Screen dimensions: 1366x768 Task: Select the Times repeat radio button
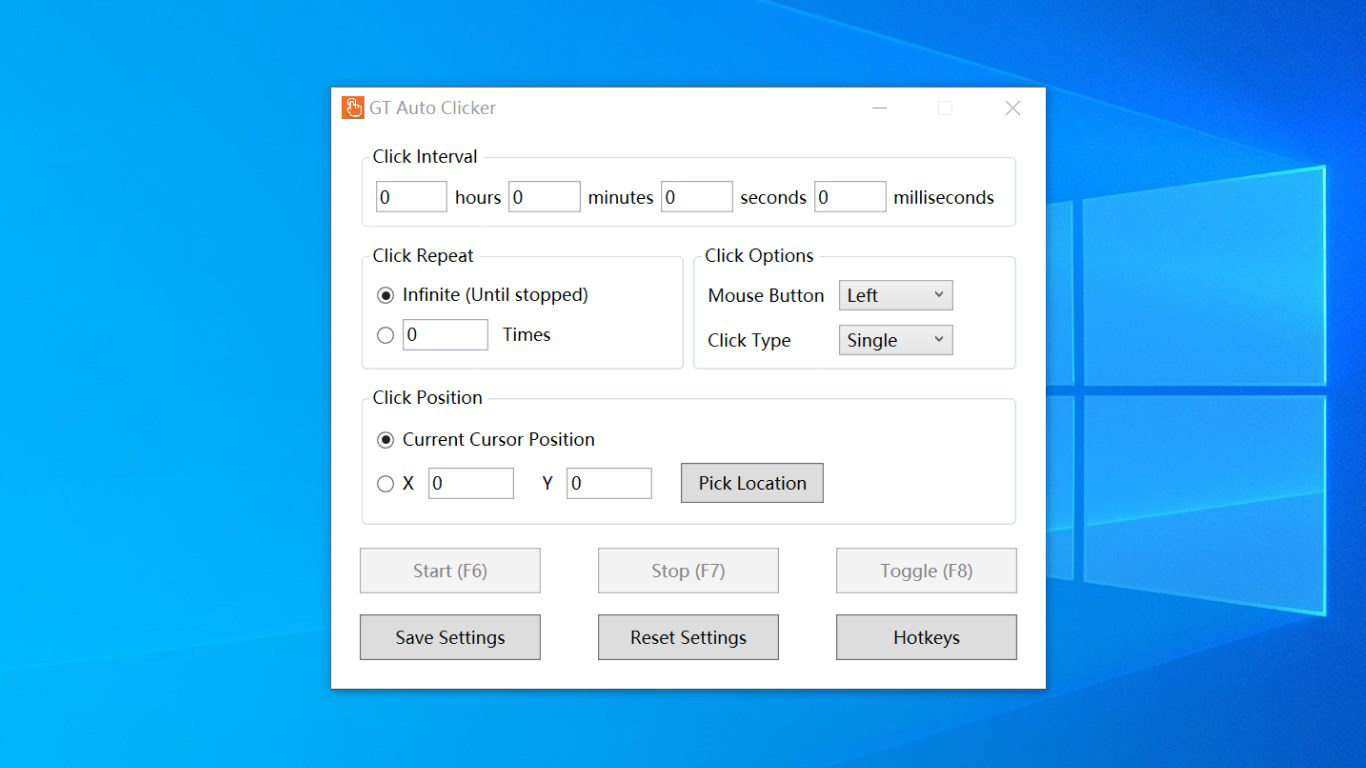tap(385, 335)
